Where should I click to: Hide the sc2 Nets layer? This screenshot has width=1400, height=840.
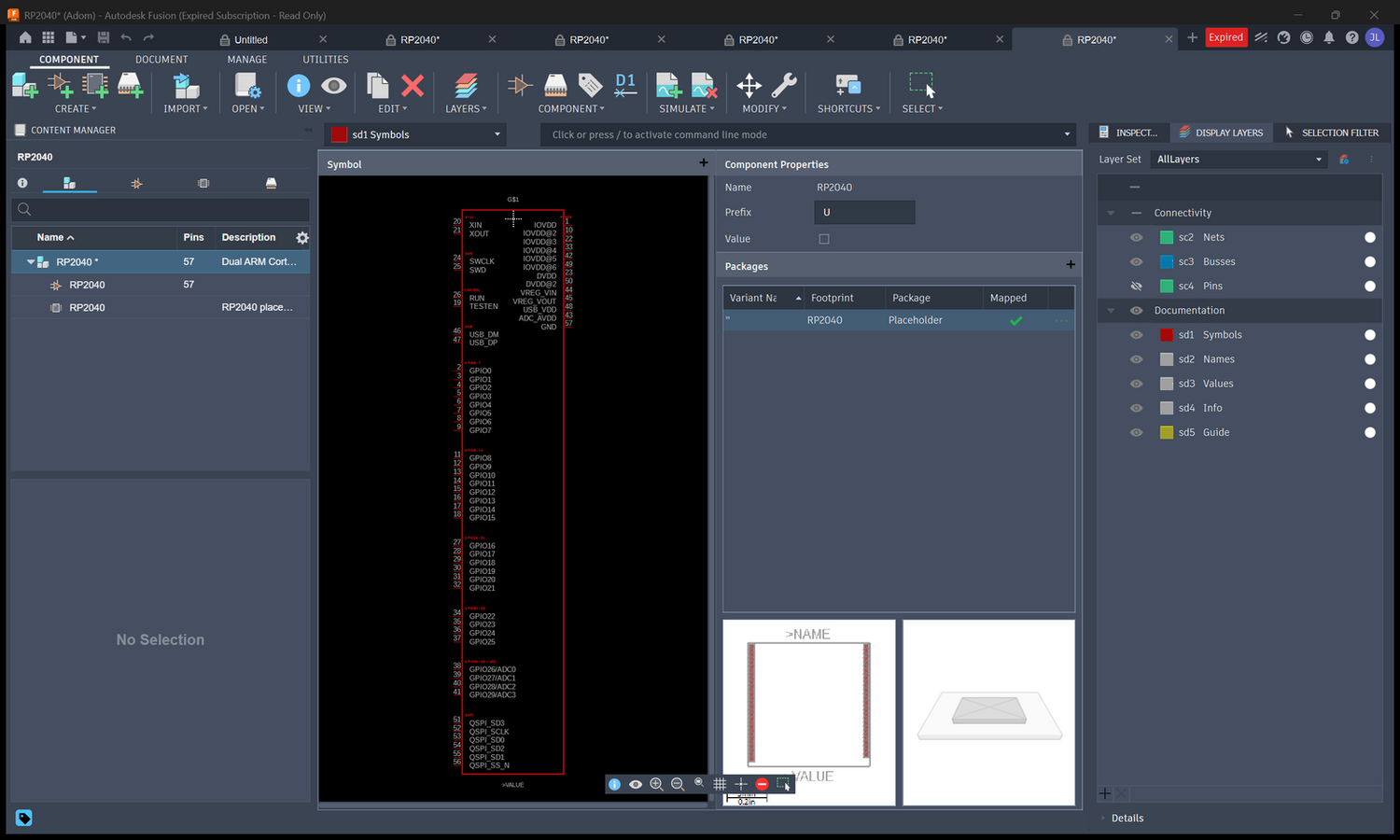[1136, 237]
